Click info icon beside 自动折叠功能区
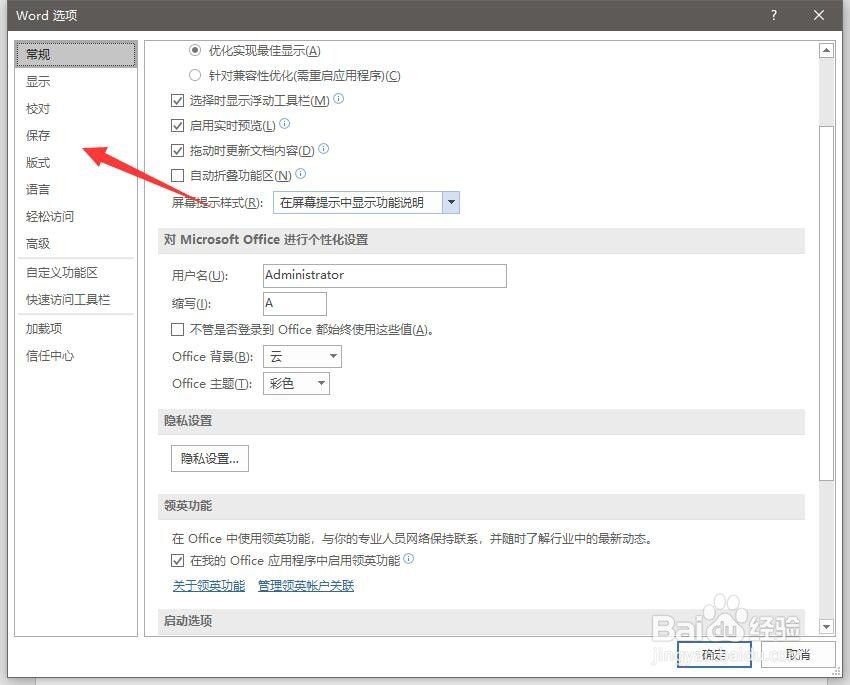Screen dimensions: 850x685 301,173
